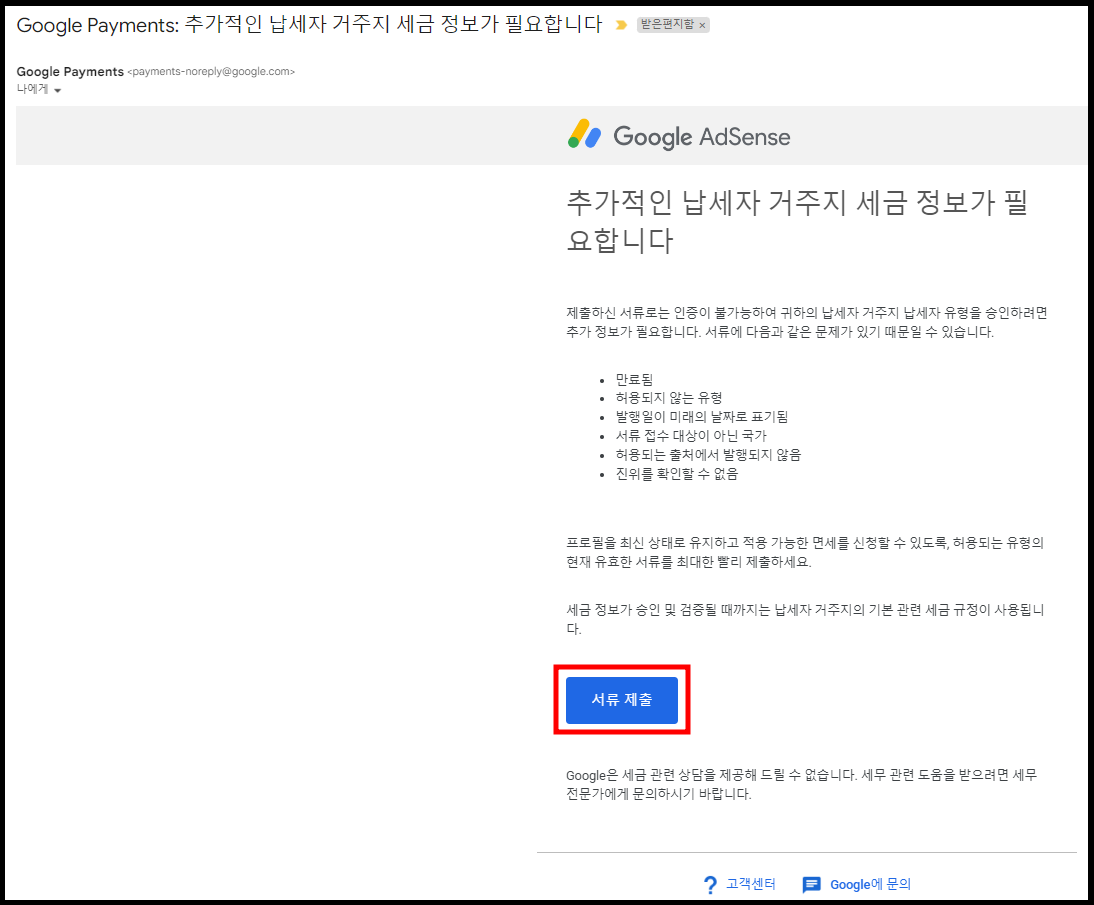This screenshot has height=905, width=1094.
Task: Click the 나에게 recipient text
Action: 32,89
